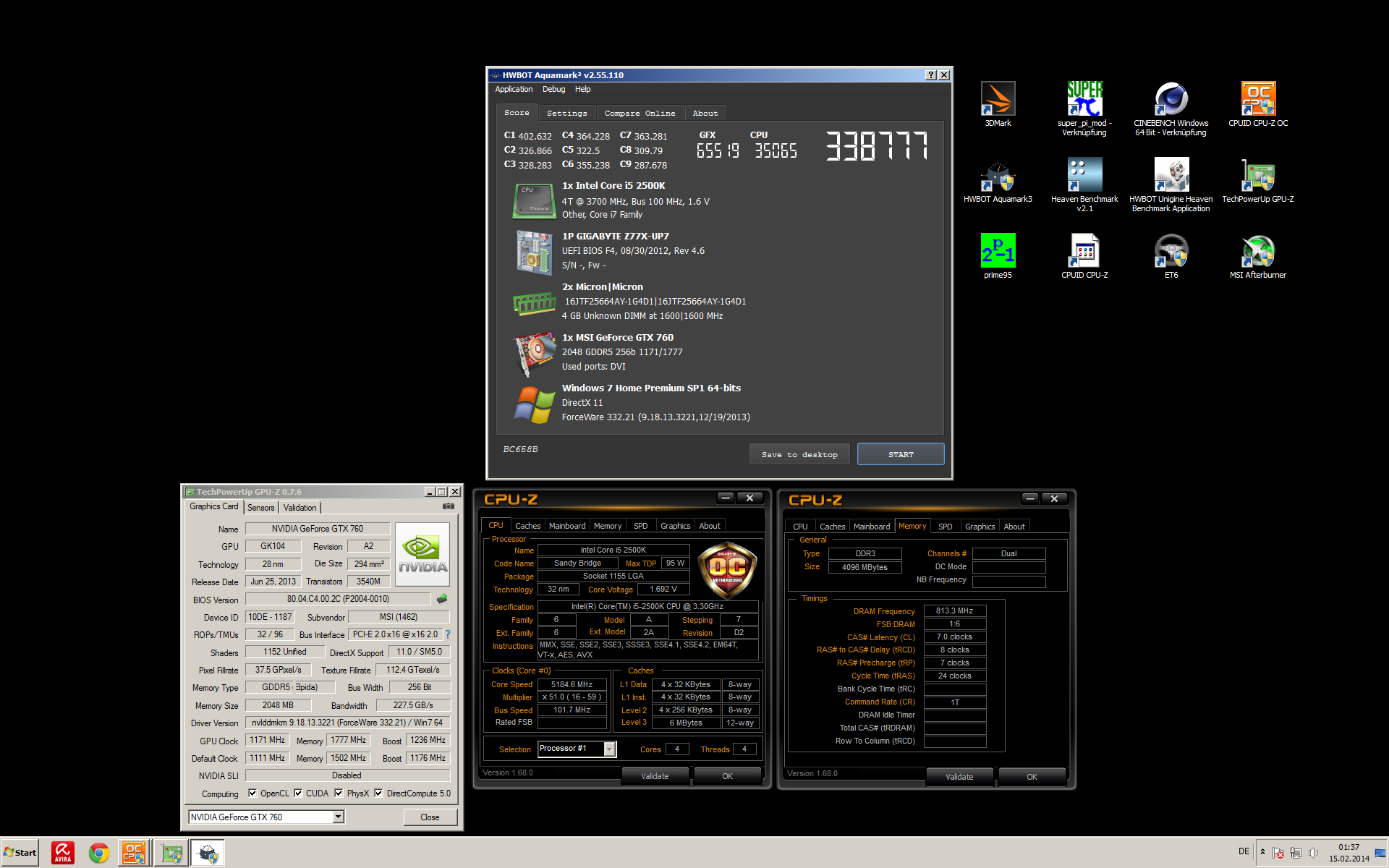Open Mainboard tab in left CPU-Z window
1389x868 pixels.
566,526
